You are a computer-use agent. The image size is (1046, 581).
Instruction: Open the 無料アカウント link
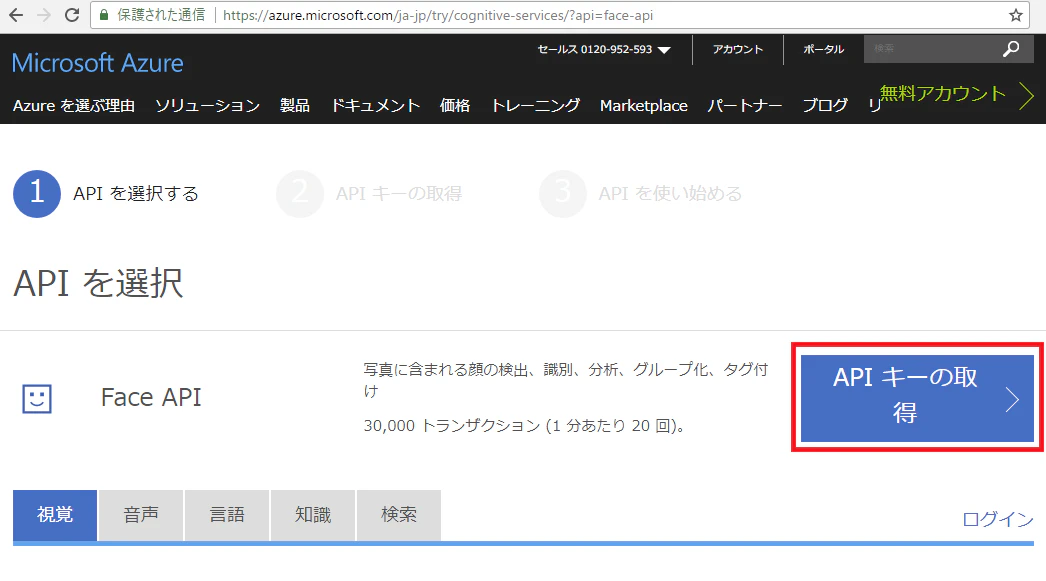click(x=942, y=93)
